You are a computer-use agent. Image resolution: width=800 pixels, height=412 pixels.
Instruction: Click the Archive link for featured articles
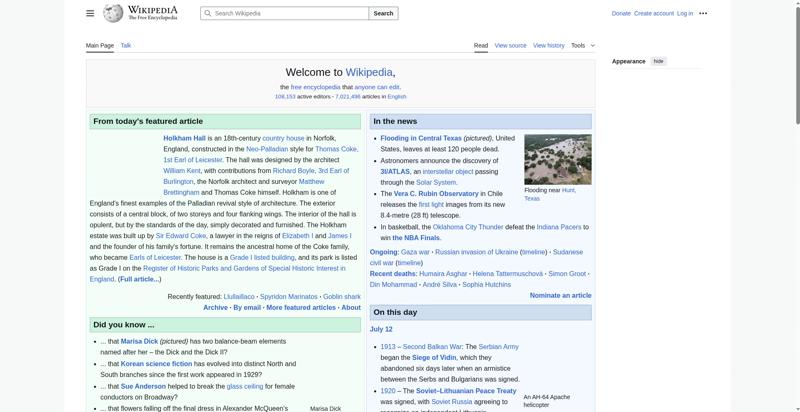(x=215, y=307)
